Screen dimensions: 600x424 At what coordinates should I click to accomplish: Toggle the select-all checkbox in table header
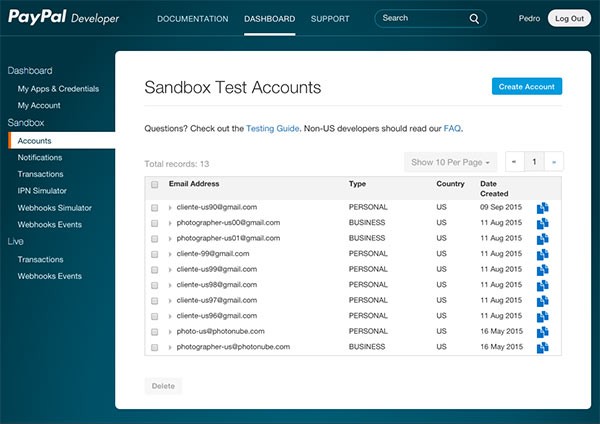pos(155,184)
